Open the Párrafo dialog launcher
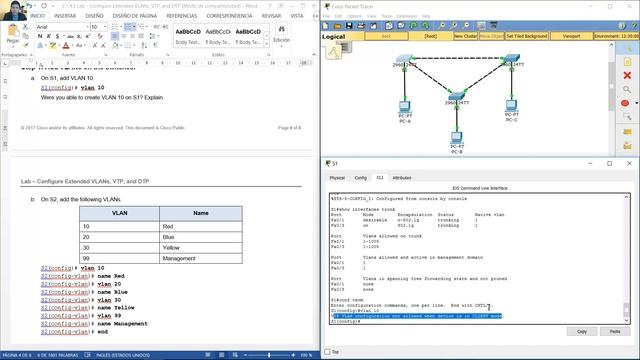The width and height of the screenshot is (640, 360). pyautogui.click(x=168, y=55)
